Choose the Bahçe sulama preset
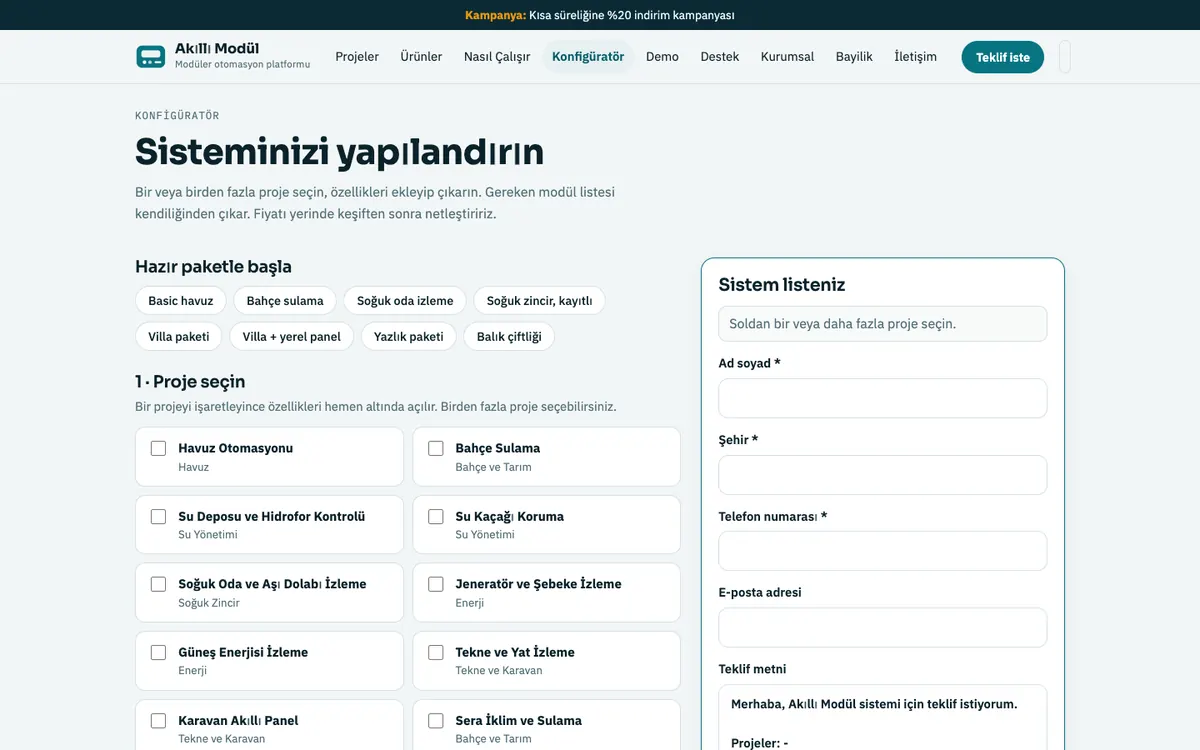The width and height of the screenshot is (1200, 750). pyautogui.click(x=285, y=301)
